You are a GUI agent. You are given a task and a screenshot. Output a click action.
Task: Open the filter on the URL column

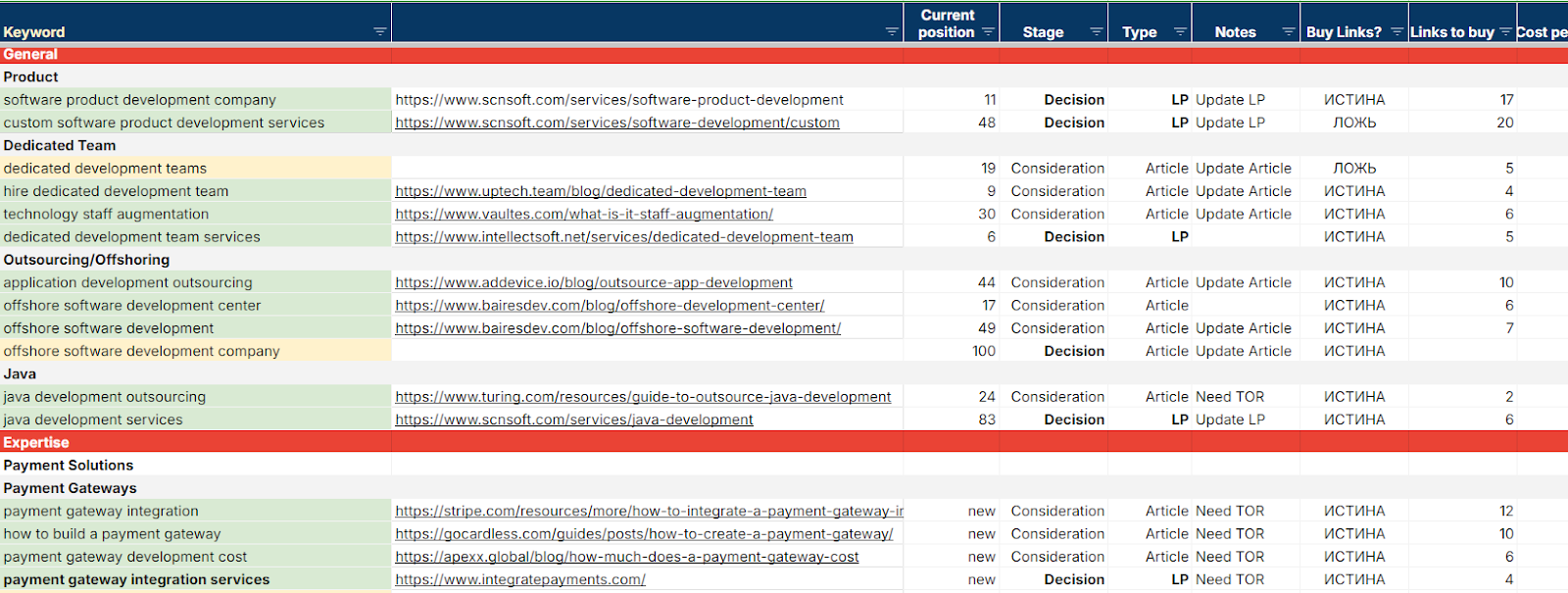892,32
